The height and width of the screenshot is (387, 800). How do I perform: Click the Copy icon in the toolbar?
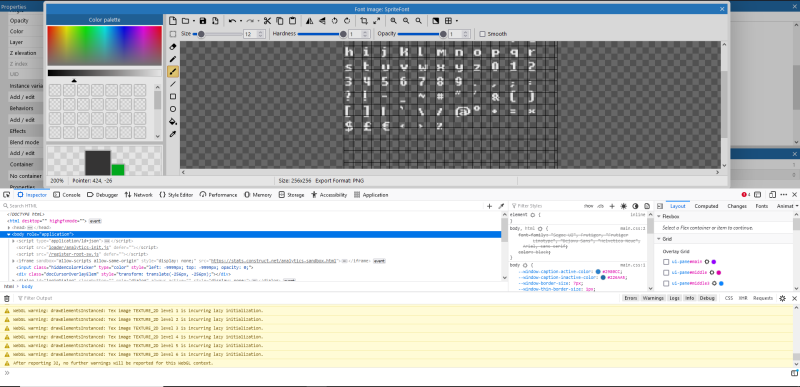280,21
